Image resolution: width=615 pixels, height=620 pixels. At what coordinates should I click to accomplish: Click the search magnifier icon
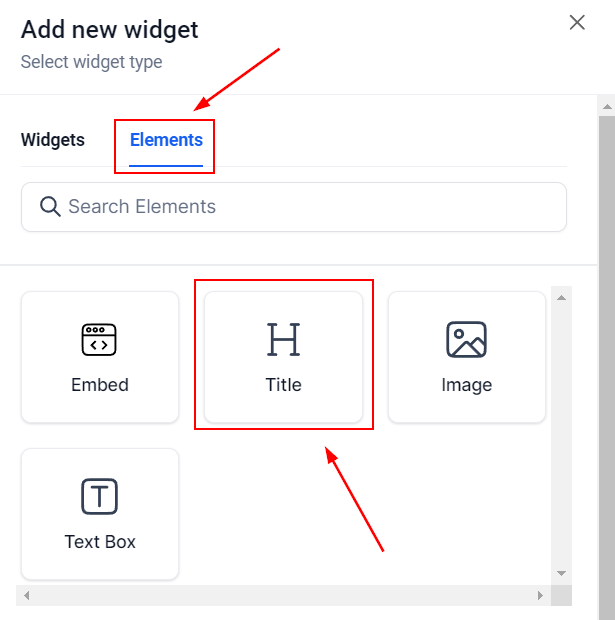point(50,207)
